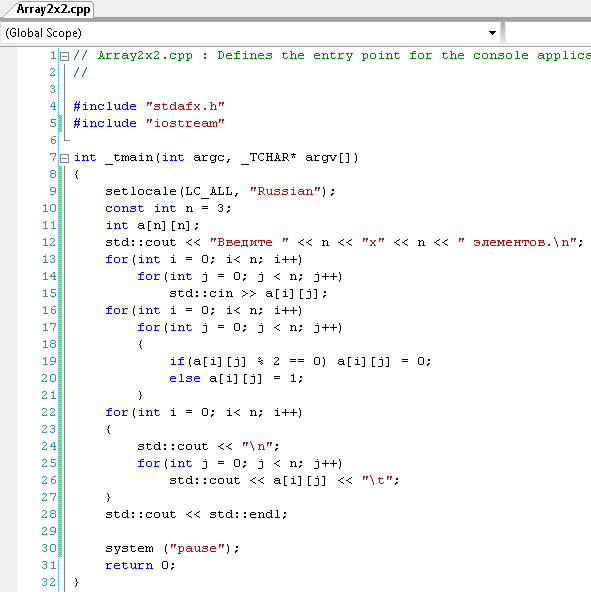
Task: Click the _tmain function name
Action: [129, 157]
